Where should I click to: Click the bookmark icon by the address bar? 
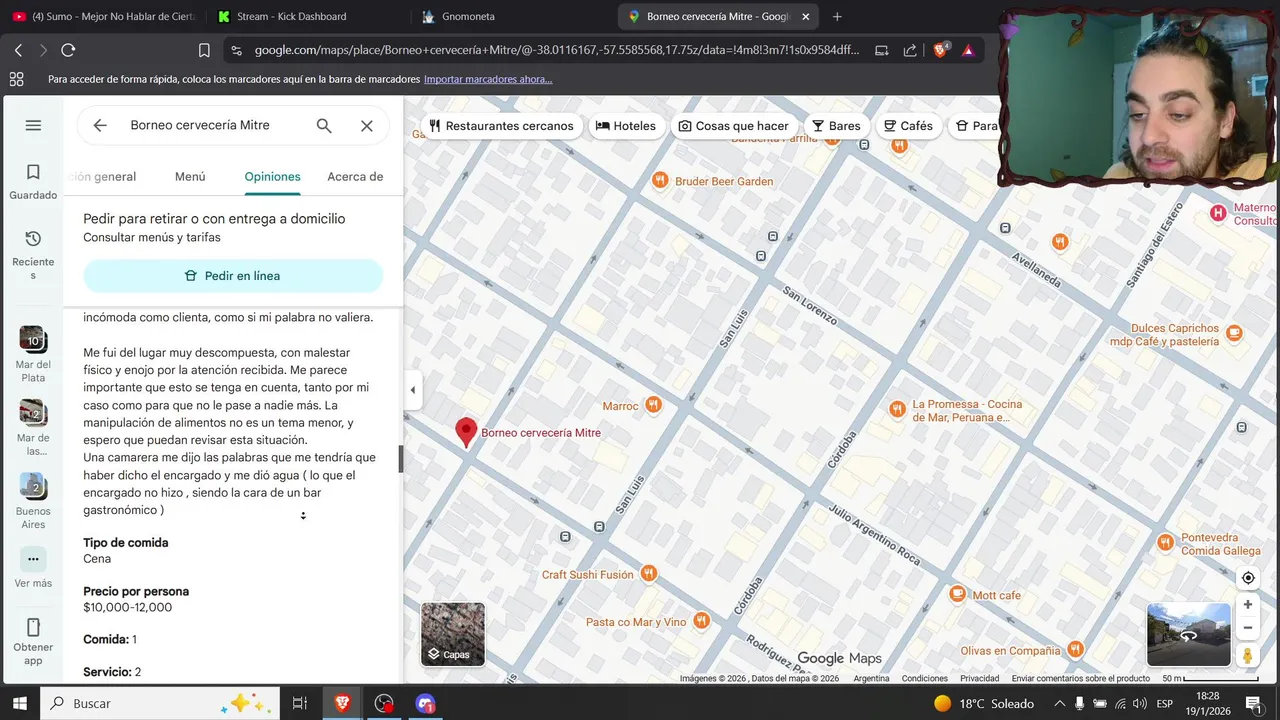coord(204,50)
